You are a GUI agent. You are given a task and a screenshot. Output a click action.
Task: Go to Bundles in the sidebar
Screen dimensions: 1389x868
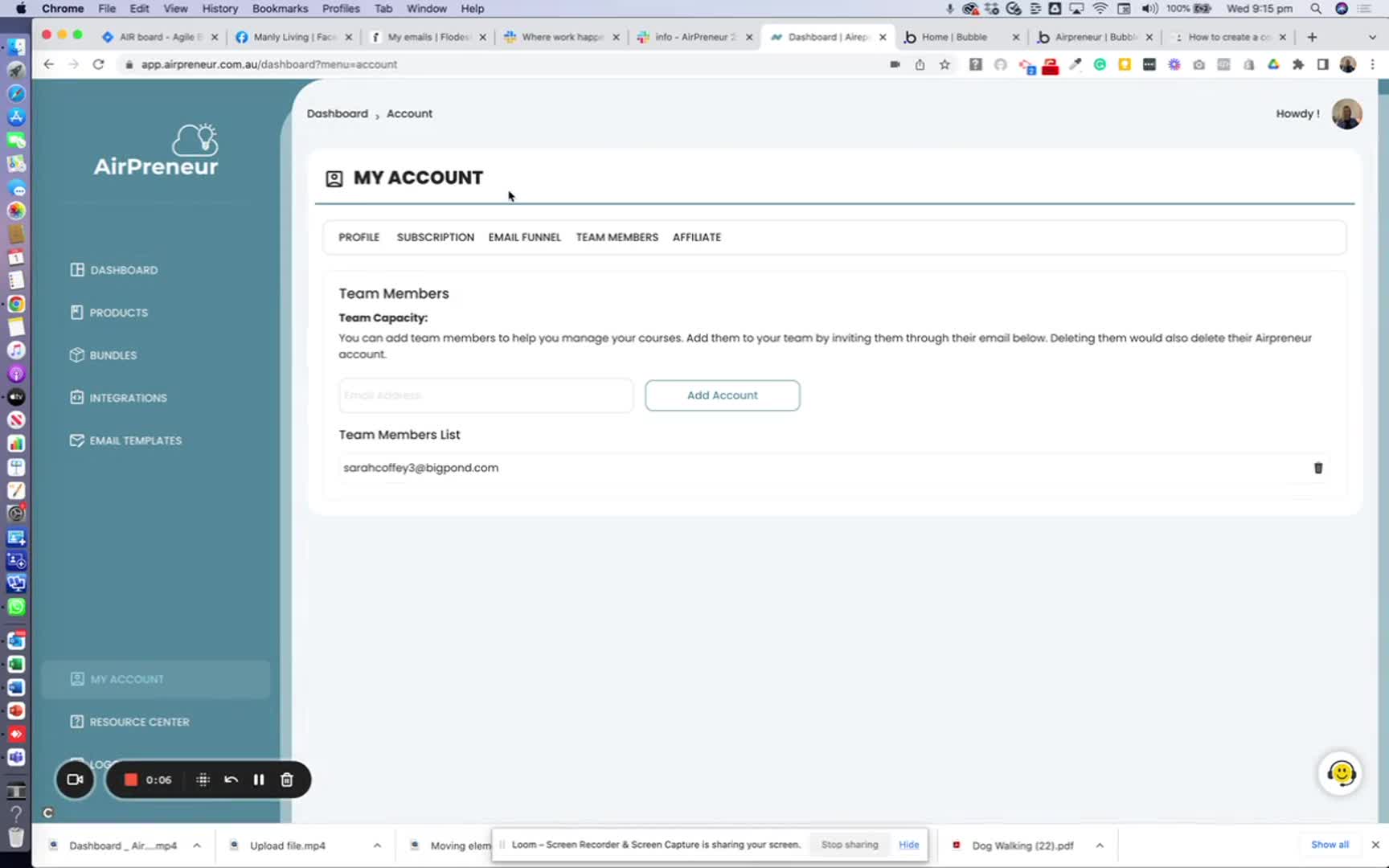104,355
